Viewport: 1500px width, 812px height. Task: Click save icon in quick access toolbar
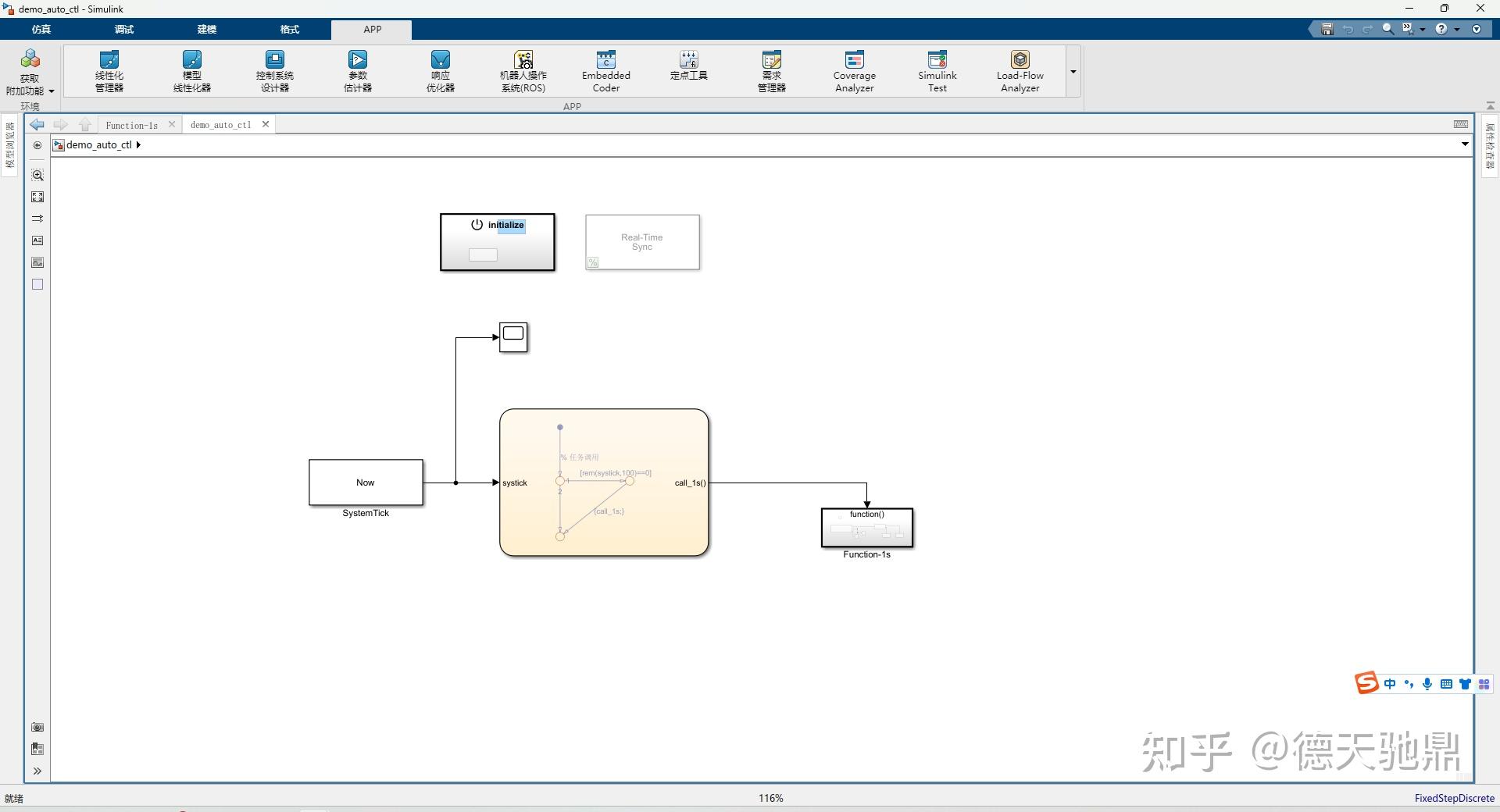[x=1327, y=29]
